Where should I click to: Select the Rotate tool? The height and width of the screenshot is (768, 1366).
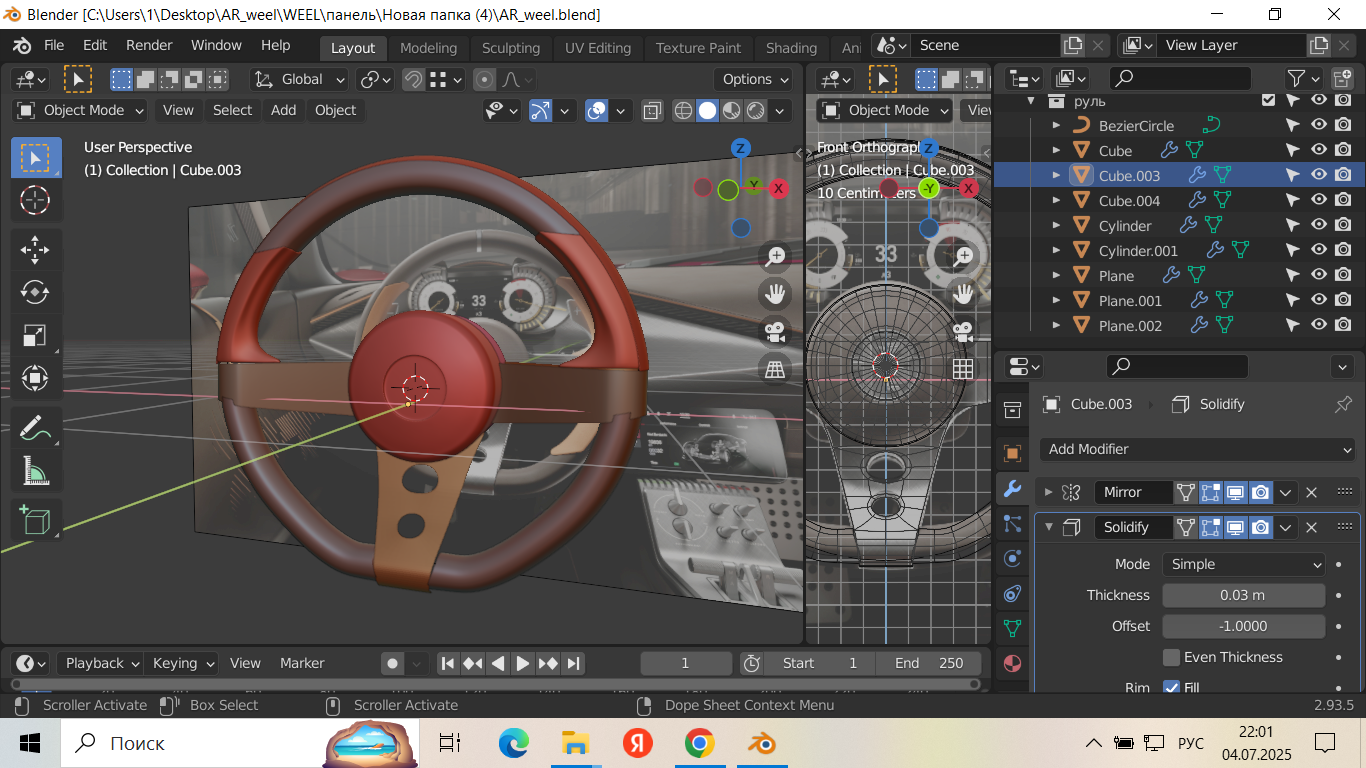[x=35, y=292]
